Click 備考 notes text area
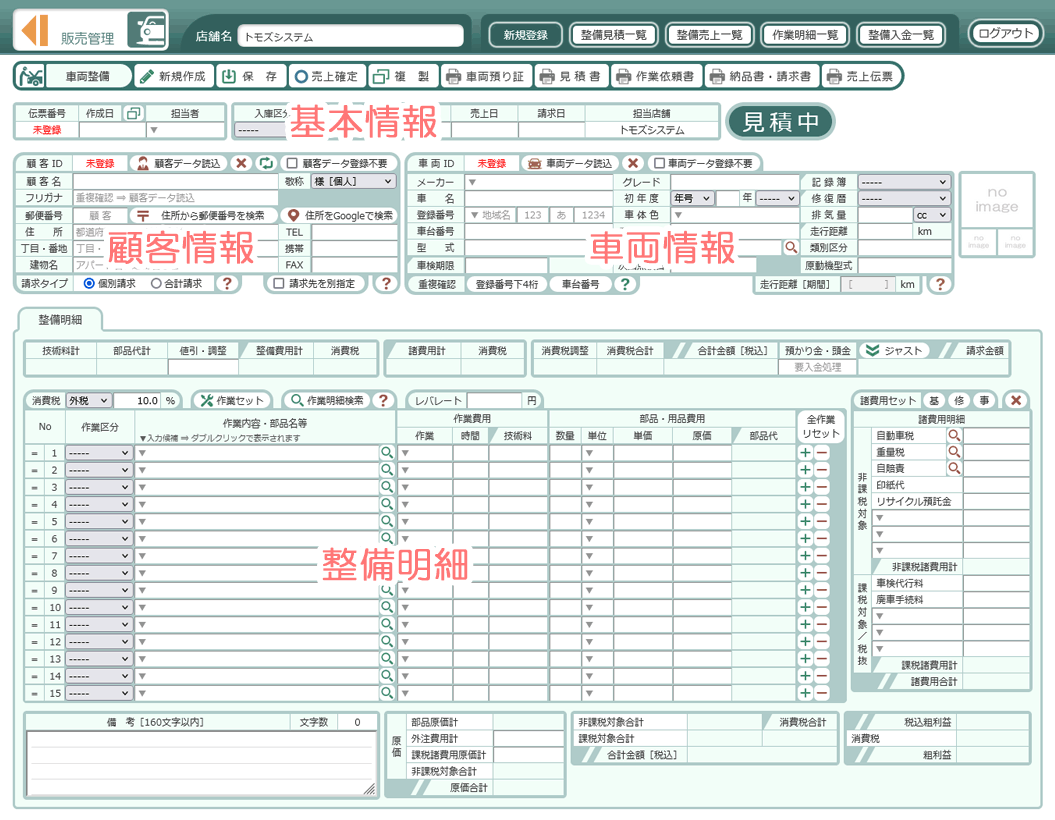The height and width of the screenshot is (820, 1055). [202, 763]
